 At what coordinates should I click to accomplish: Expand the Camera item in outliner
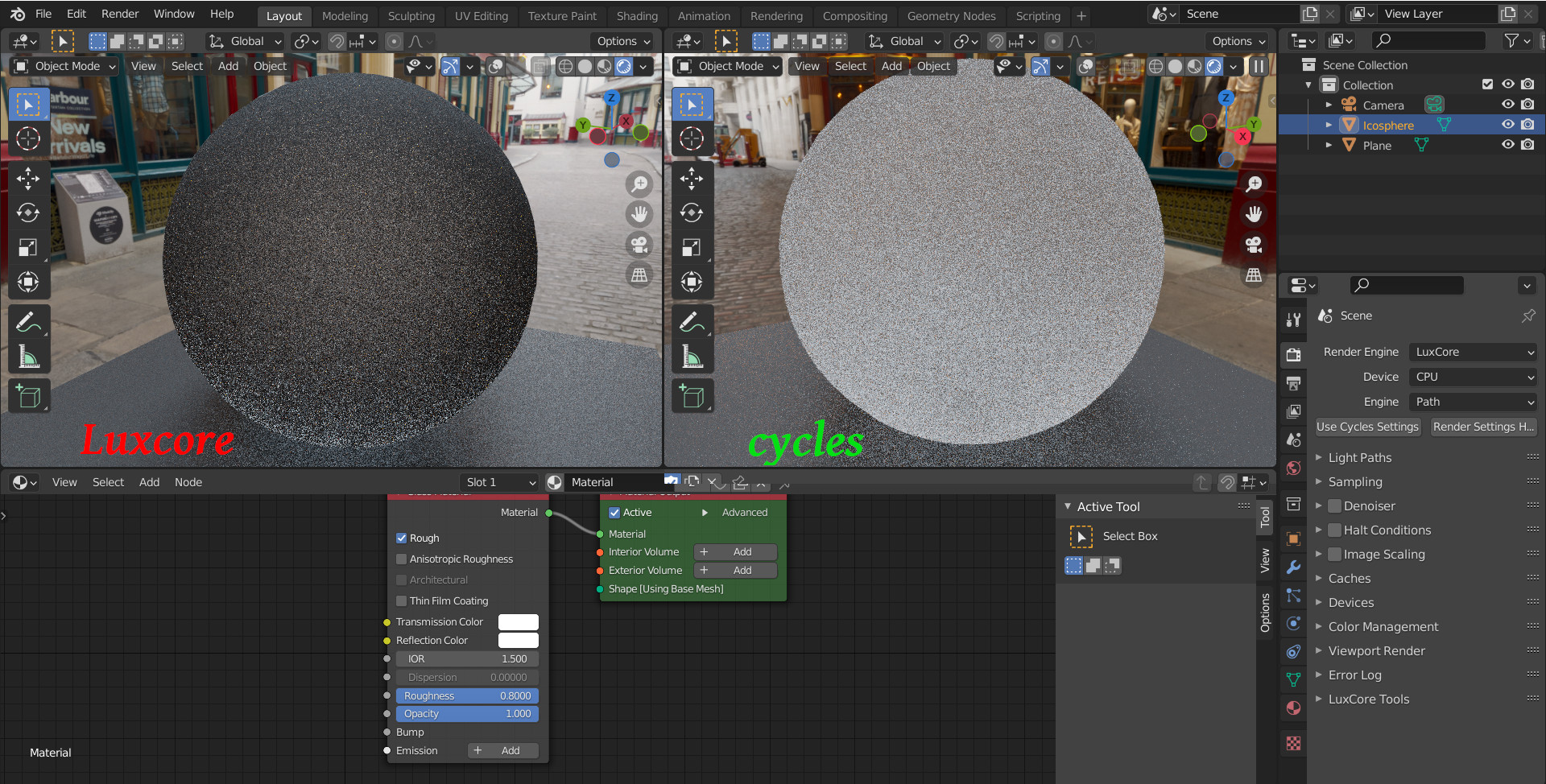click(1329, 105)
